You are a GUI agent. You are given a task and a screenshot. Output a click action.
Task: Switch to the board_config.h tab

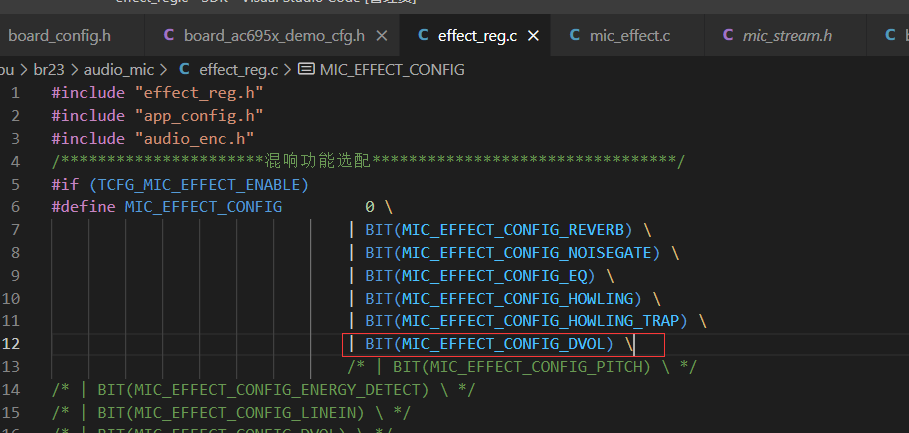tap(59, 36)
